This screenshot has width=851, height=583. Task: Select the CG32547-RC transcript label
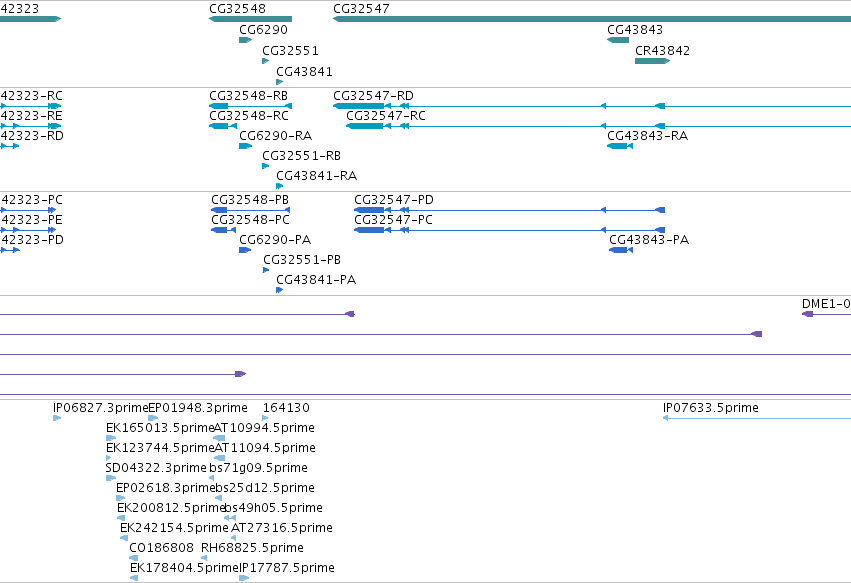386,116
